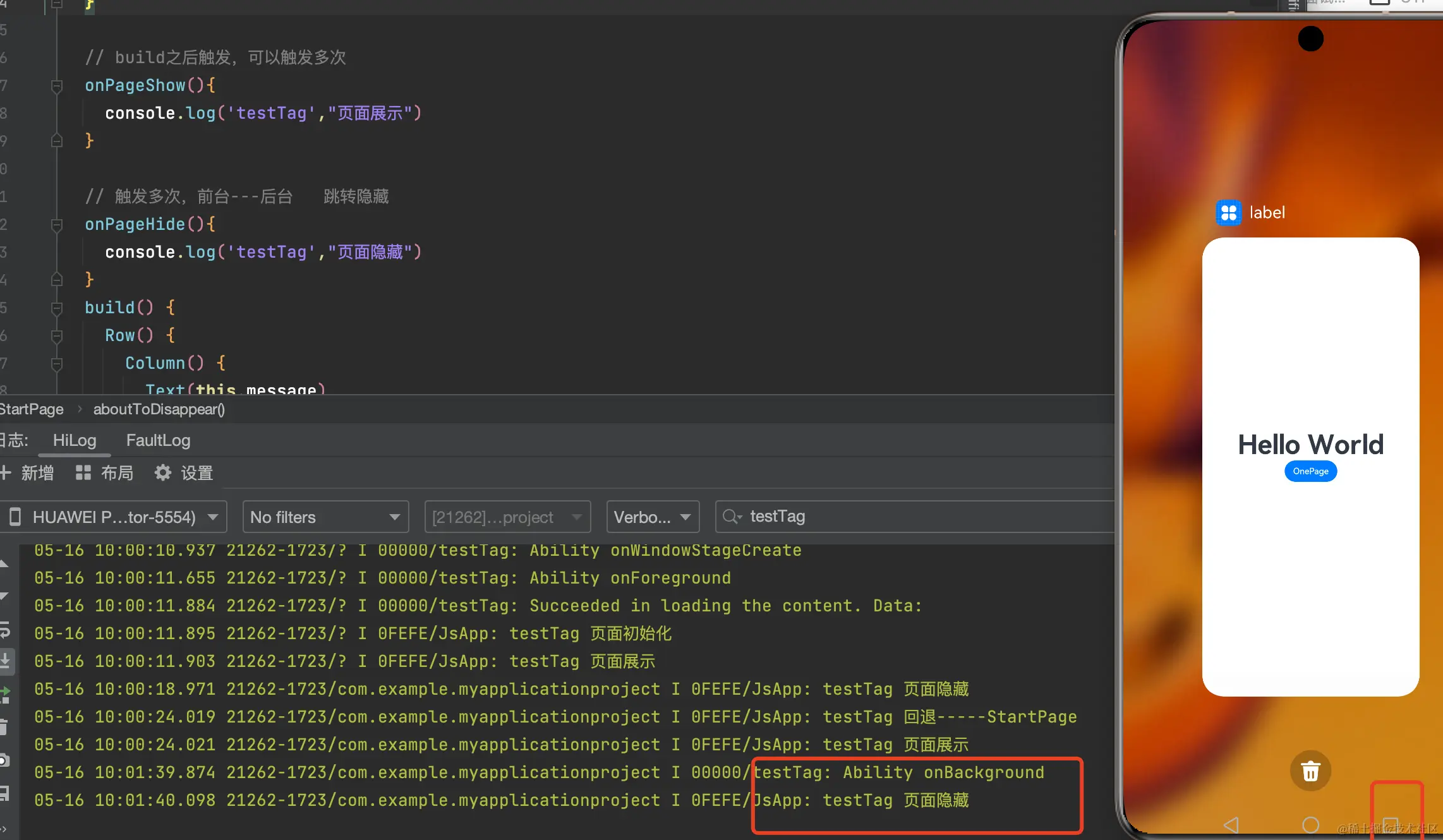Tap the blue OnePage button
The height and width of the screenshot is (840, 1443).
tap(1310, 471)
